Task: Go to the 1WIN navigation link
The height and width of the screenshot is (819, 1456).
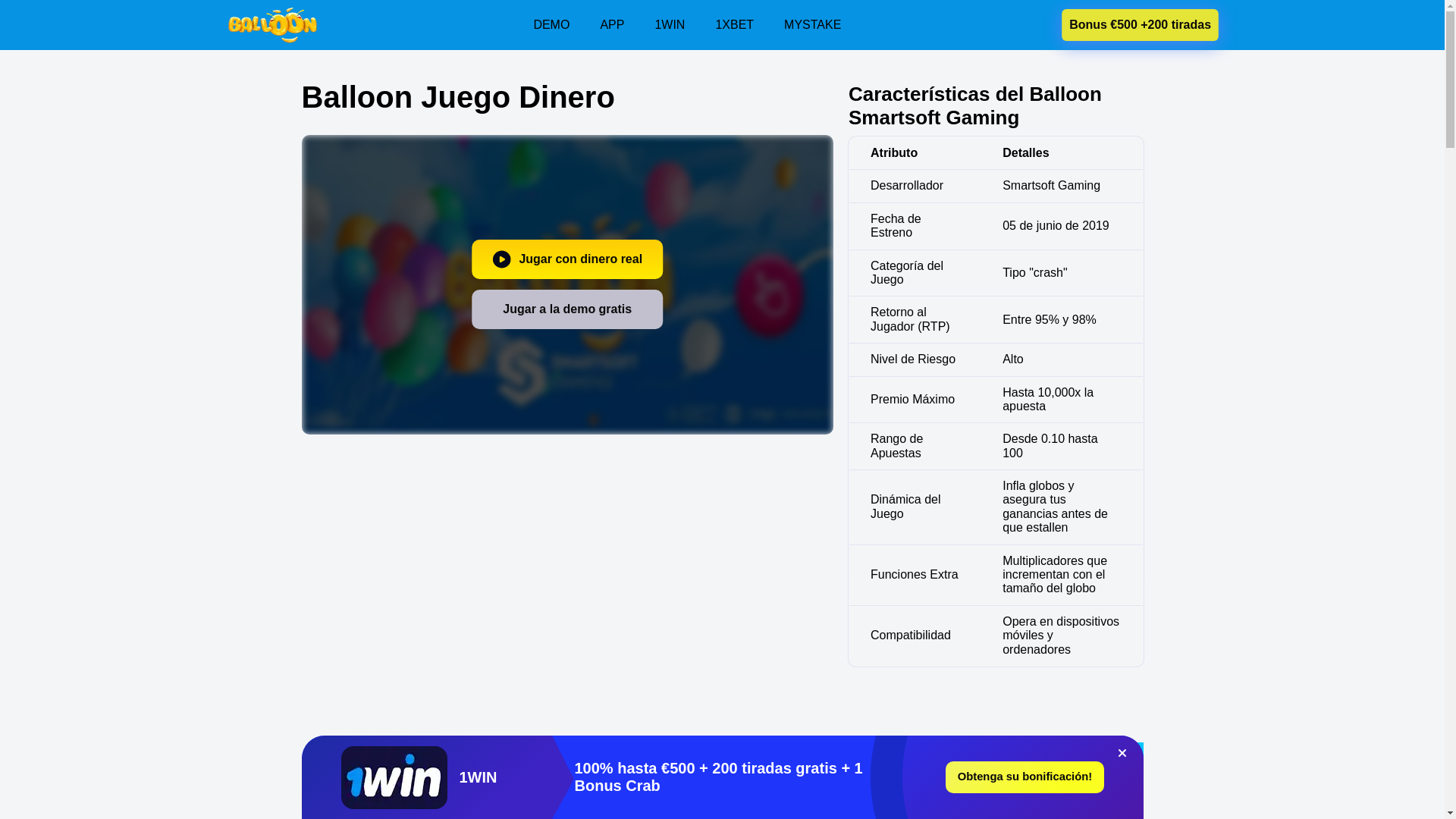Action: click(670, 25)
